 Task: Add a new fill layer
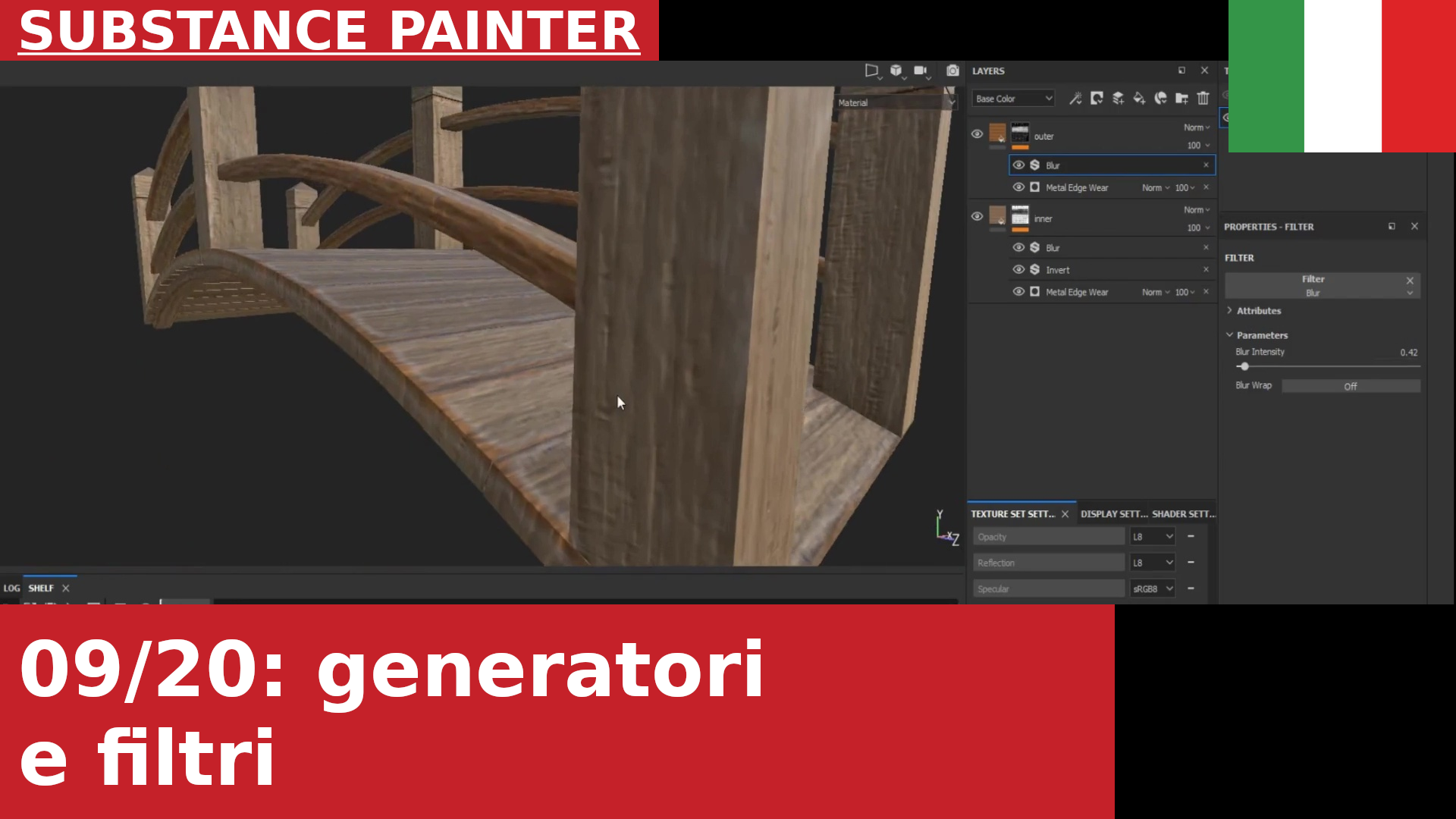(x=1139, y=99)
